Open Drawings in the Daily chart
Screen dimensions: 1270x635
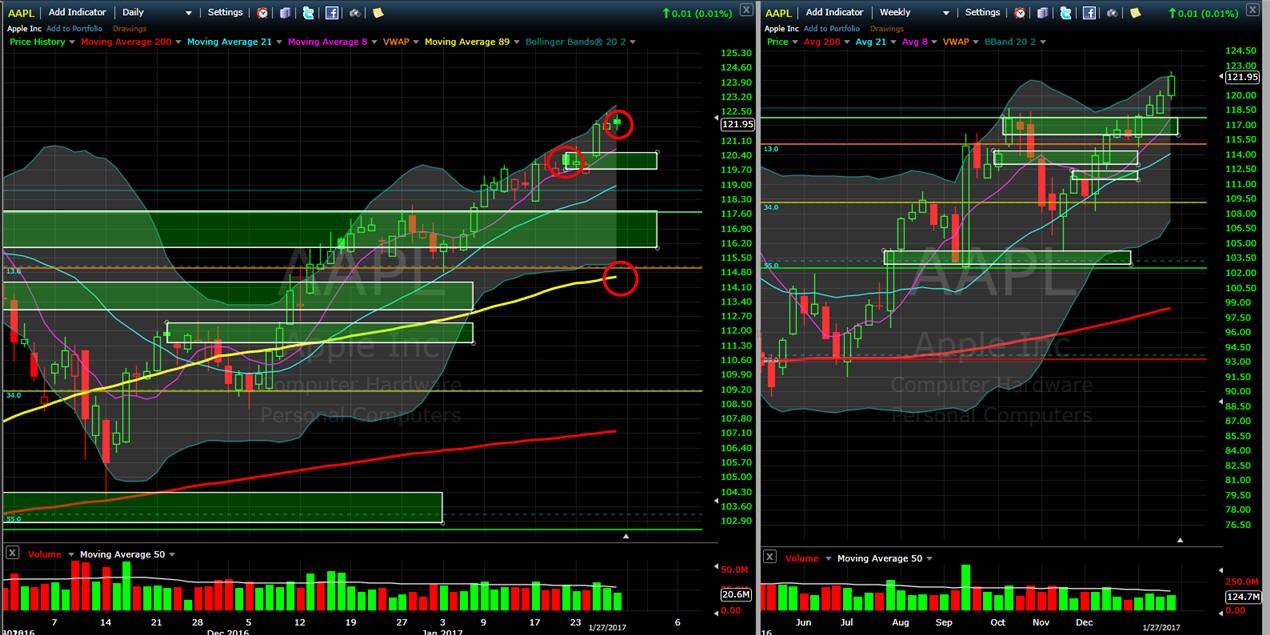[129, 29]
